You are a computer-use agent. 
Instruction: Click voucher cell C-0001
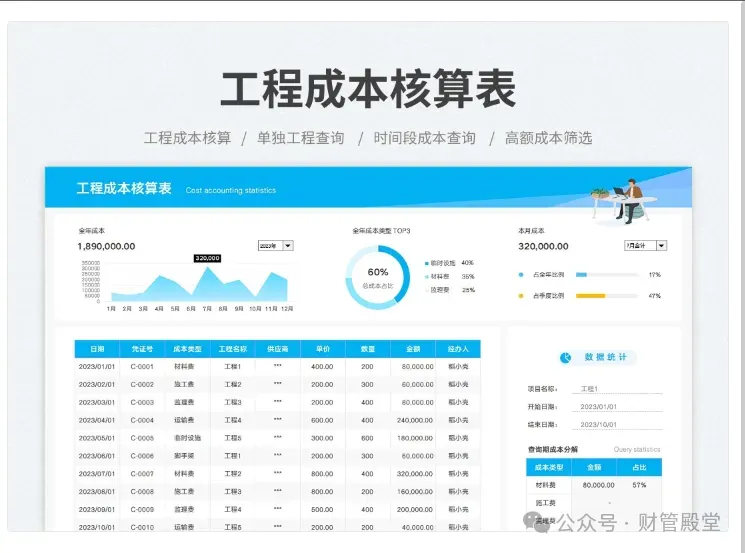click(142, 366)
